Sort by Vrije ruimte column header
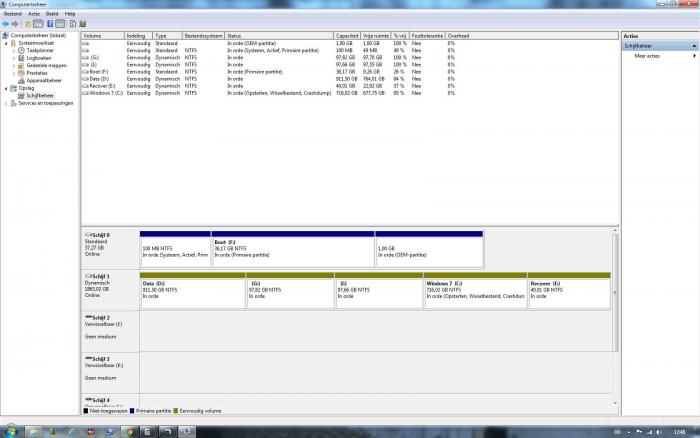This screenshot has height=438, width=700. (375, 36)
